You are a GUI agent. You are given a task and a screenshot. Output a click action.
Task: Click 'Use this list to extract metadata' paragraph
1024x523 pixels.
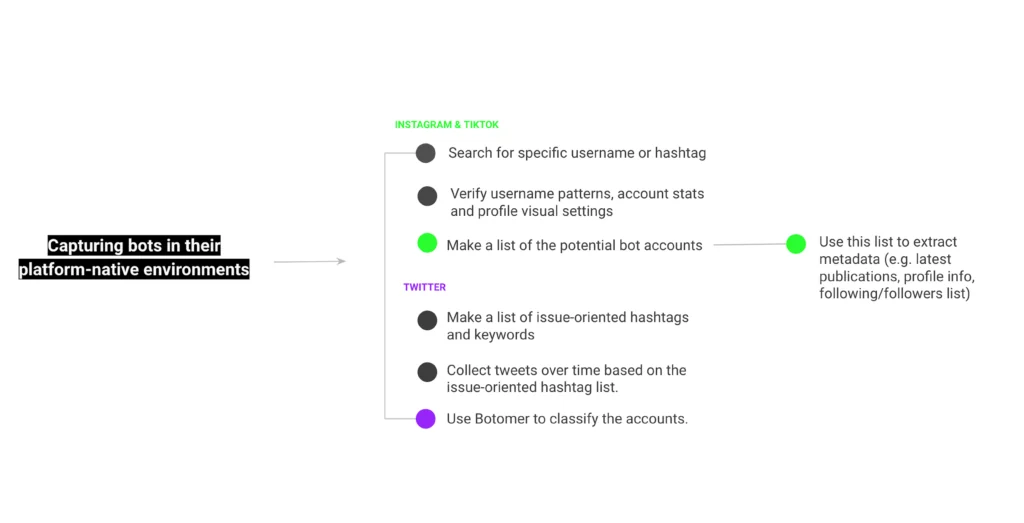pyautogui.click(x=897, y=268)
